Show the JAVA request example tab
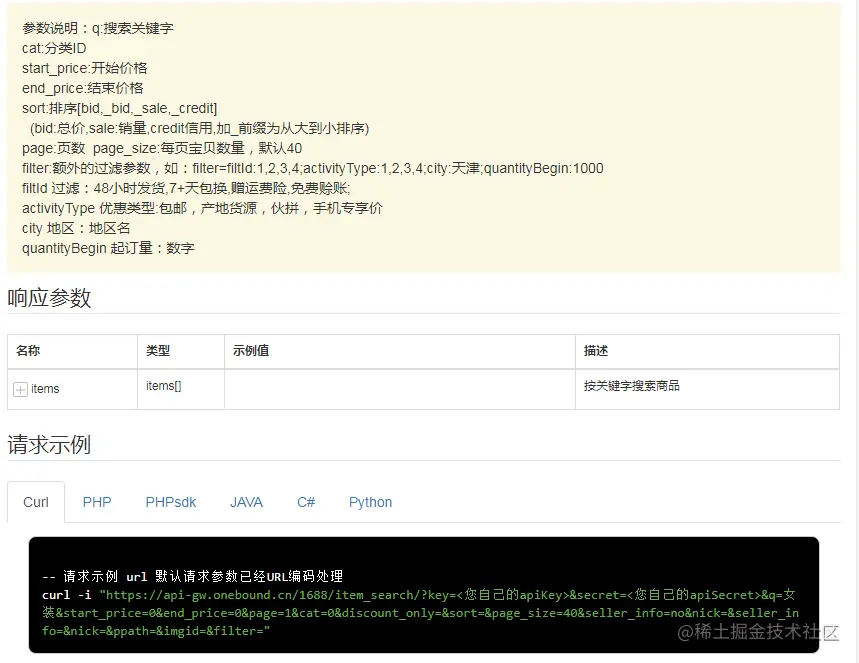Screen dimensions: 859x663 tap(247, 502)
